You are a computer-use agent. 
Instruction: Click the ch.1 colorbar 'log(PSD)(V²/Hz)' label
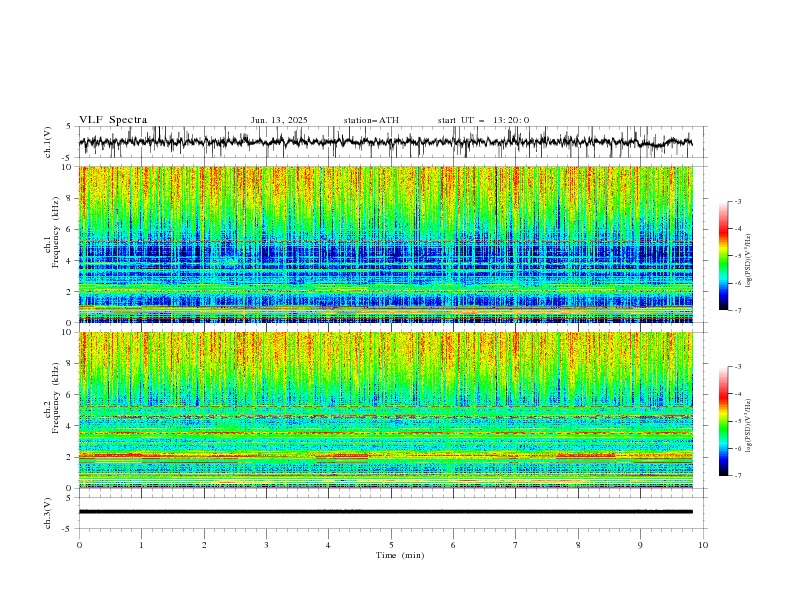tap(748, 261)
